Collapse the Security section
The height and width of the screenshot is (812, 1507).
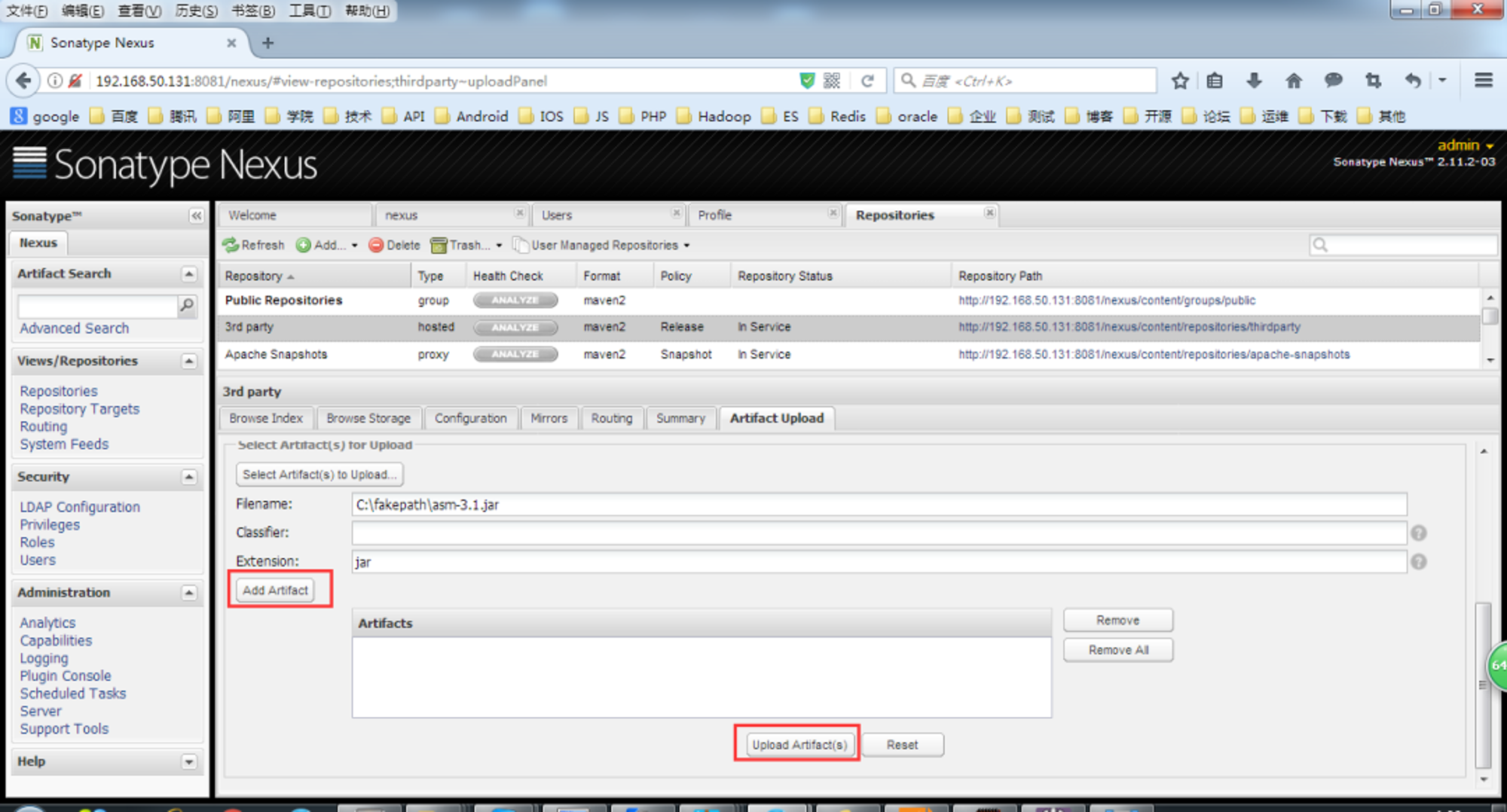point(189,478)
